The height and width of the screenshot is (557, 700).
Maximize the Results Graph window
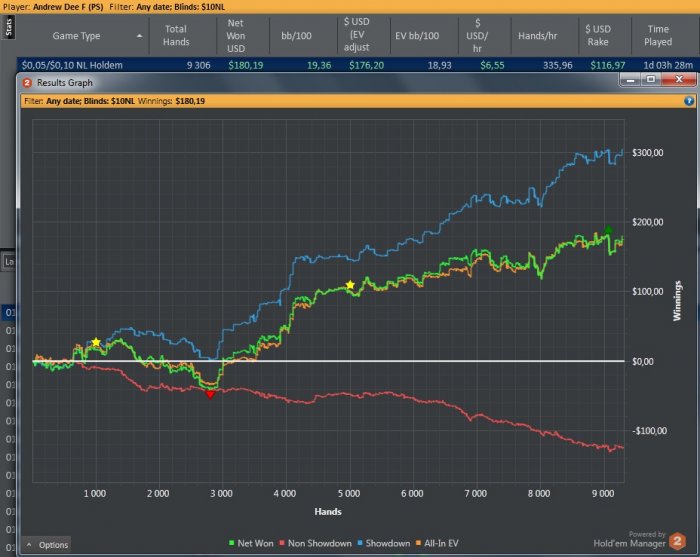point(652,81)
